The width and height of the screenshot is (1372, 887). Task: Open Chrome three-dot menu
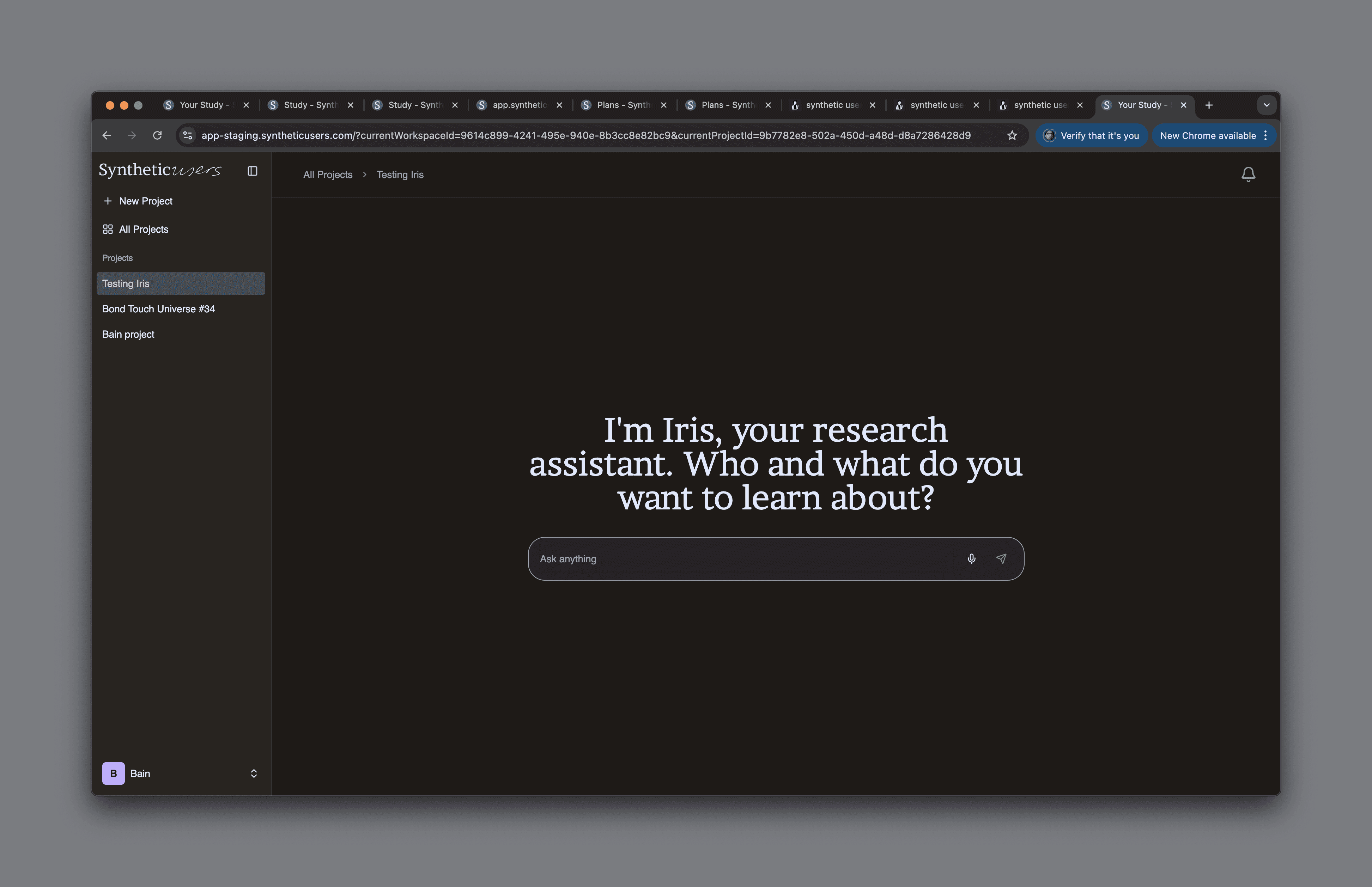(x=1265, y=135)
